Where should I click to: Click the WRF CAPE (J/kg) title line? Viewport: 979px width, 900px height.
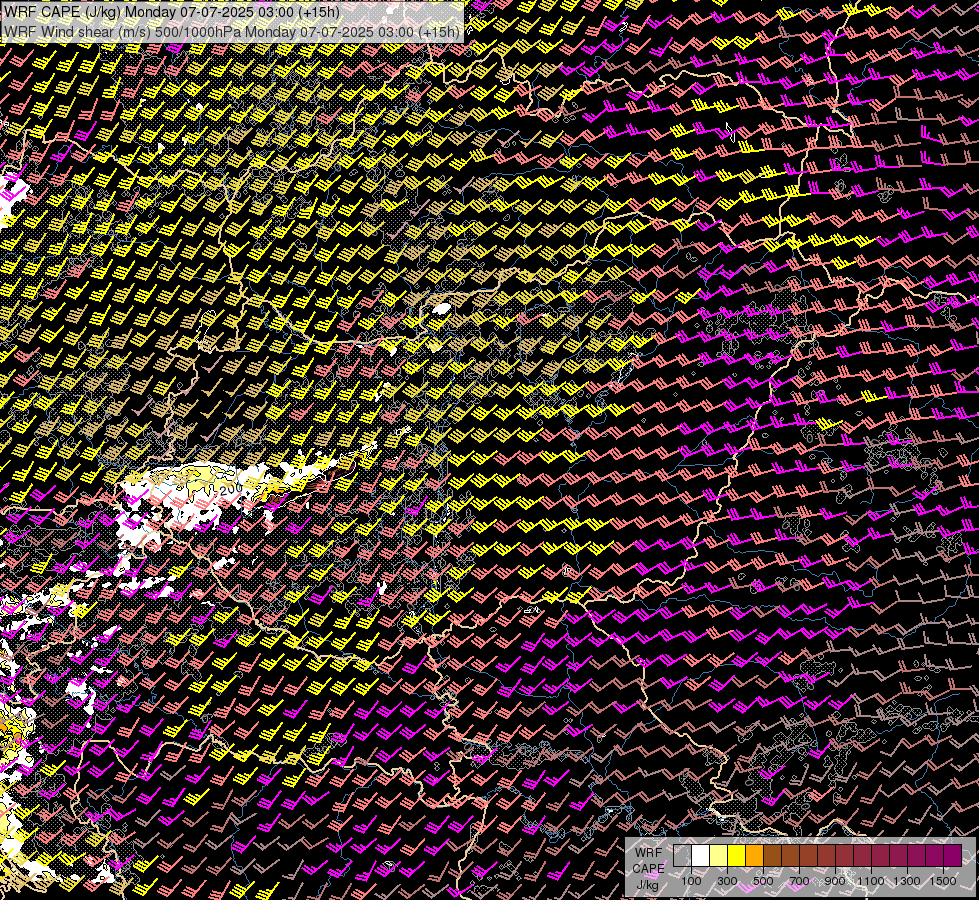pyautogui.click(x=172, y=12)
